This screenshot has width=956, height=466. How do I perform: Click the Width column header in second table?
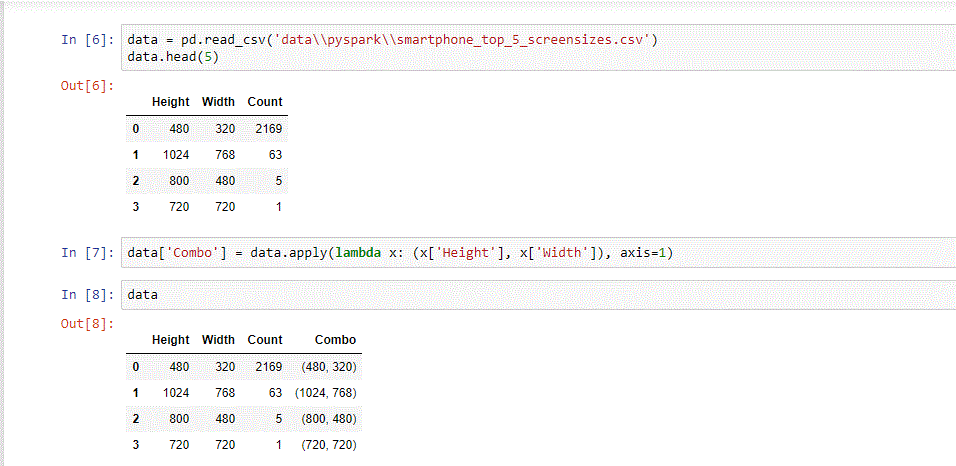point(218,340)
